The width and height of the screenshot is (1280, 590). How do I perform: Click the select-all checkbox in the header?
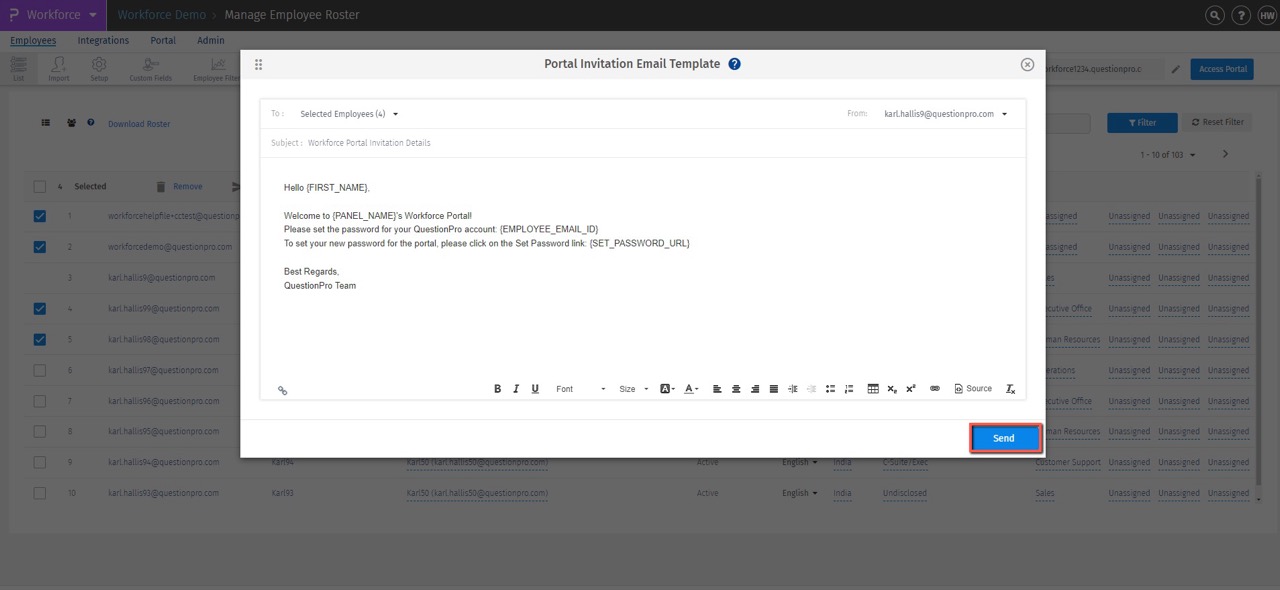coord(40,186)
